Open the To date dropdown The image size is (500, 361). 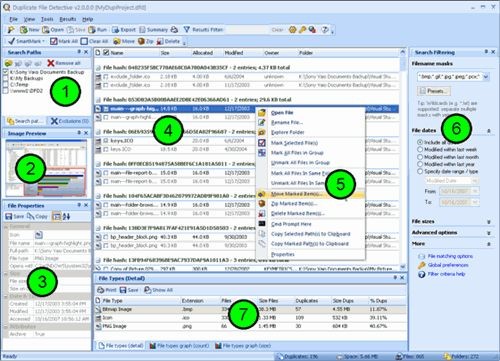(475, 202)
